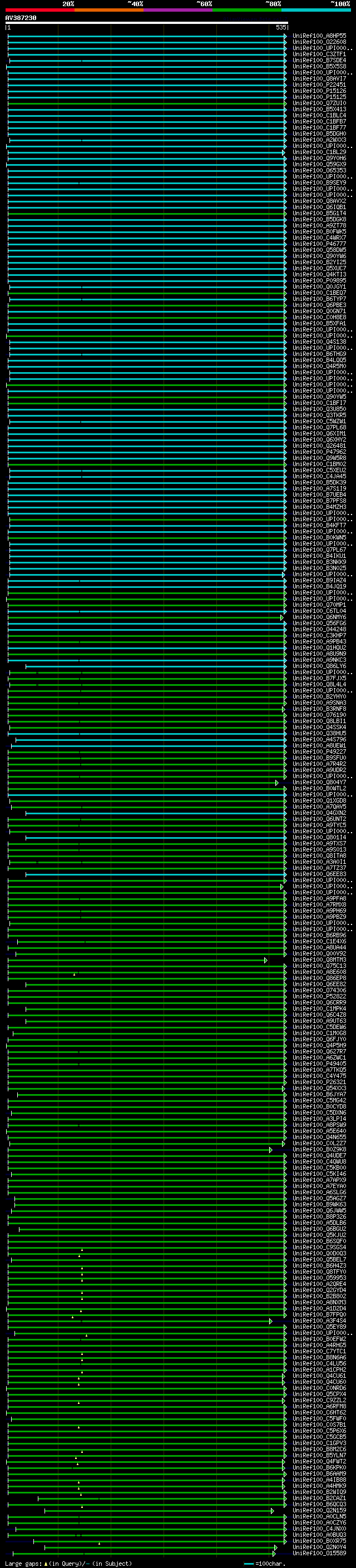Select the UniRef100_P49405 hit name

pyautogui.click(x=319, y=1064)
